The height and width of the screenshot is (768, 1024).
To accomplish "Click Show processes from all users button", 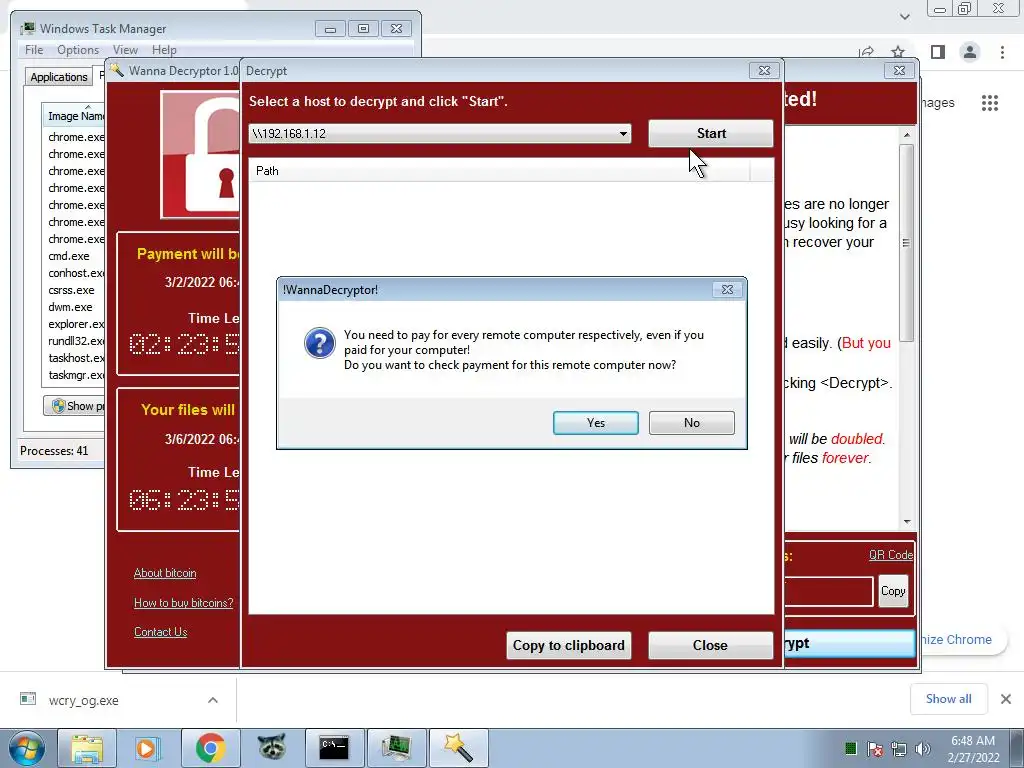I will 74,406.
